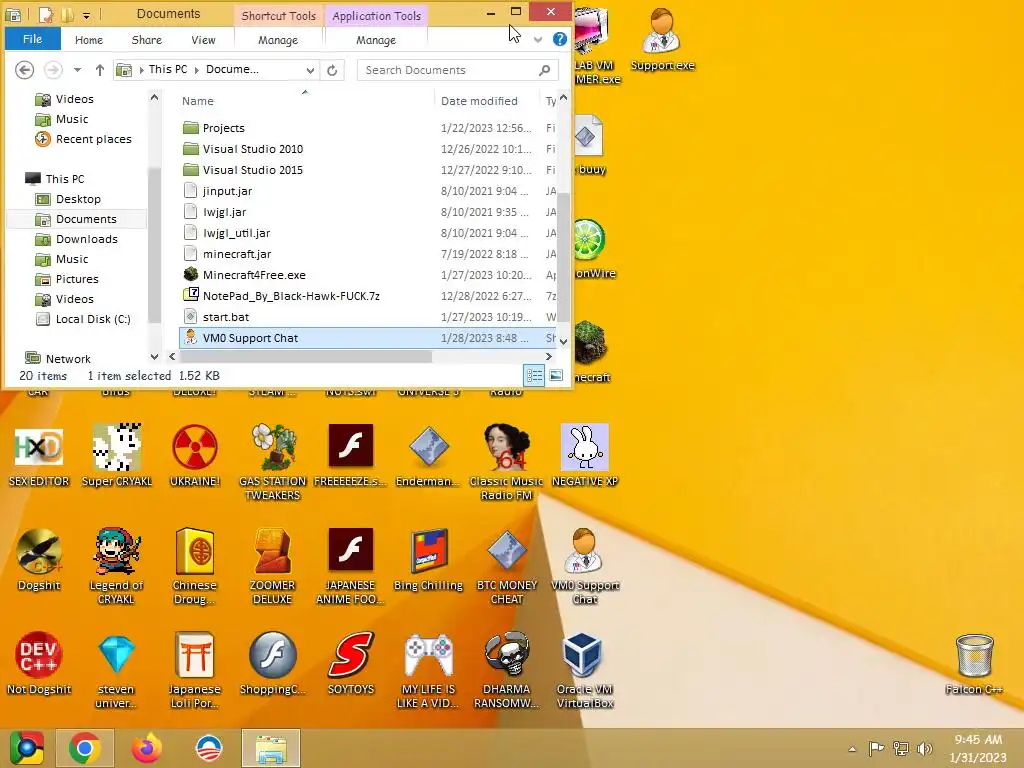Select the BTC MONEY CHEAT icon
1024x768 pixels.
pyautogui.click(x=506, y=566)
